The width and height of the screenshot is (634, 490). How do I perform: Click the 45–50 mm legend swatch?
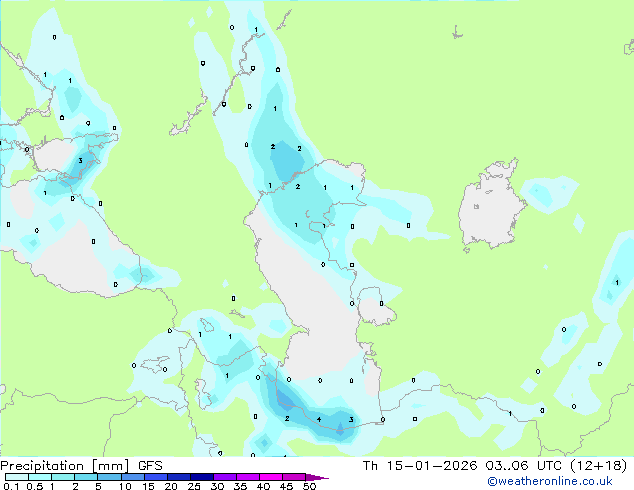[294, 477]
